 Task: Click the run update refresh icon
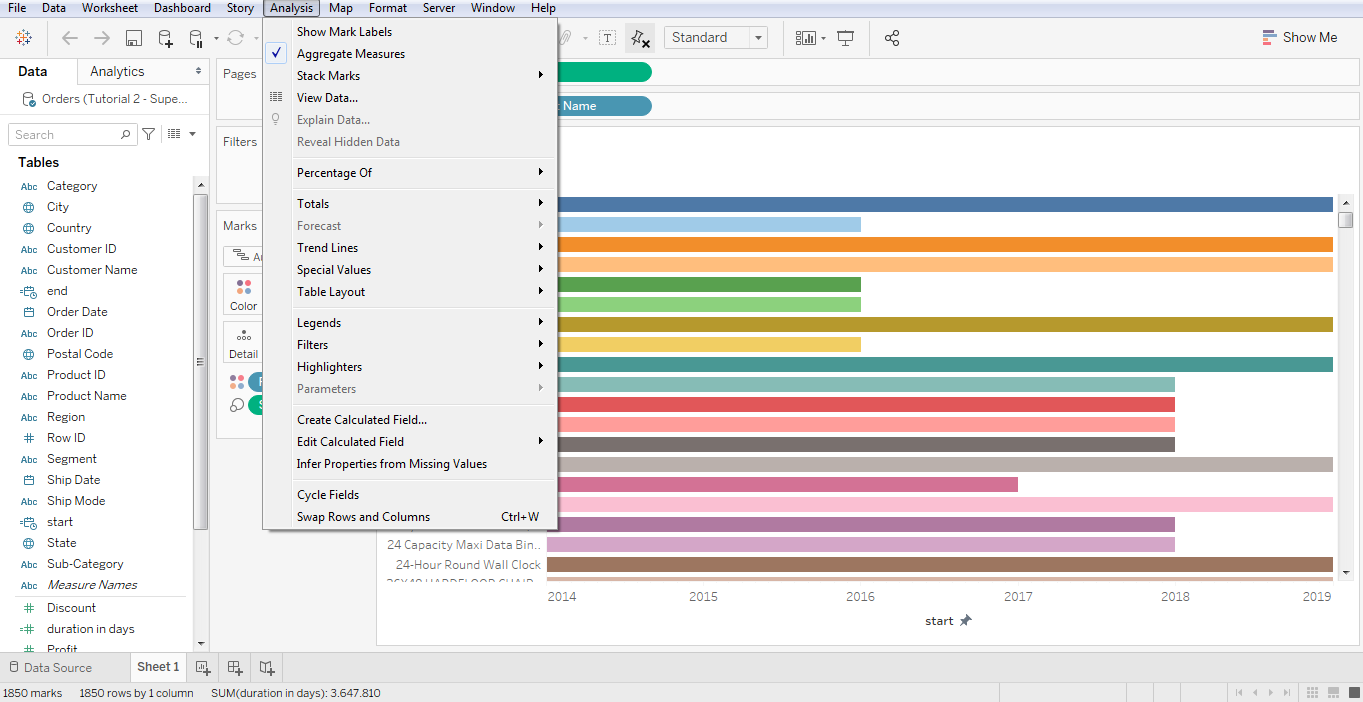coord(235,38)
